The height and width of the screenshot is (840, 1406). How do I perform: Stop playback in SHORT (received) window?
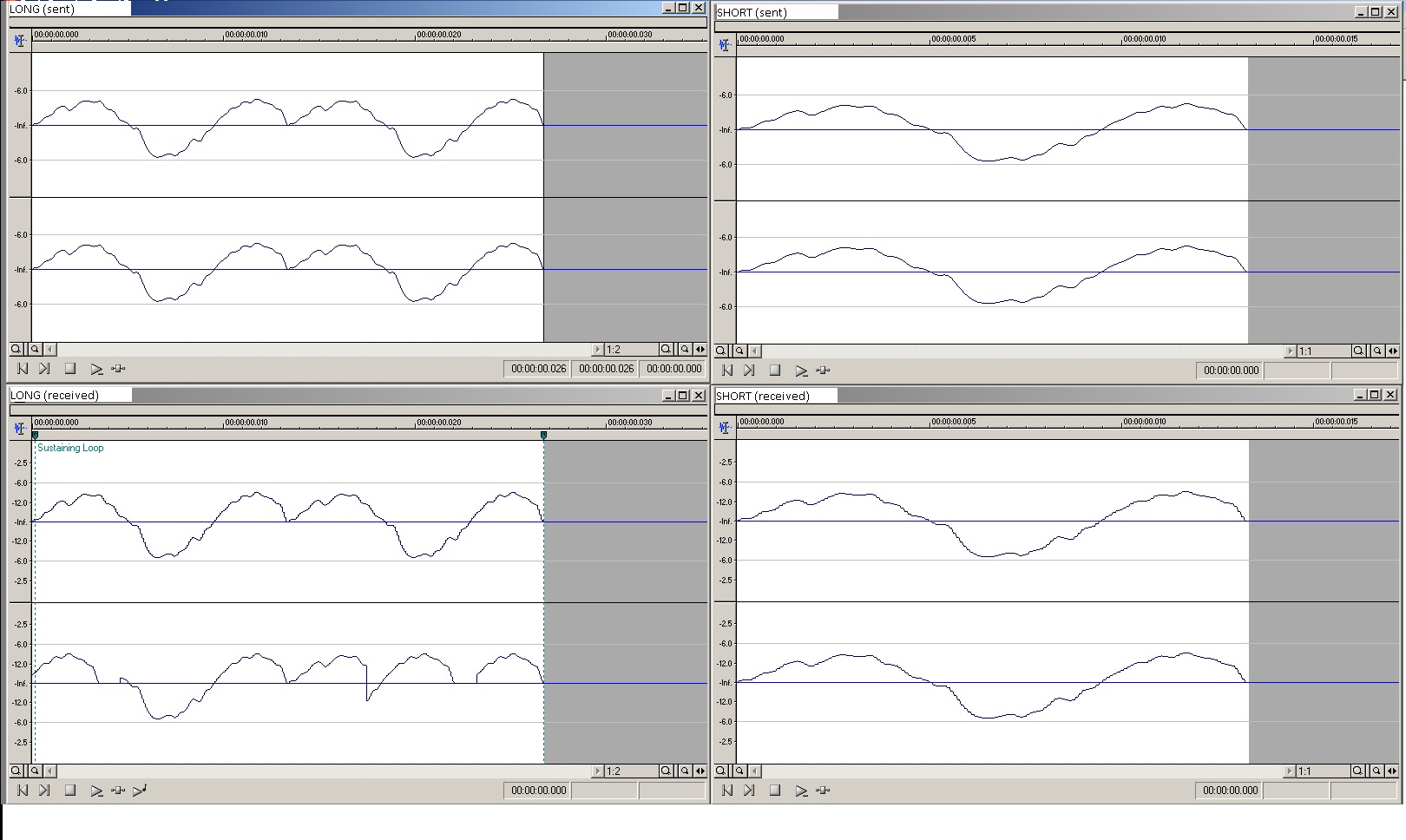[x=775, y=791]
